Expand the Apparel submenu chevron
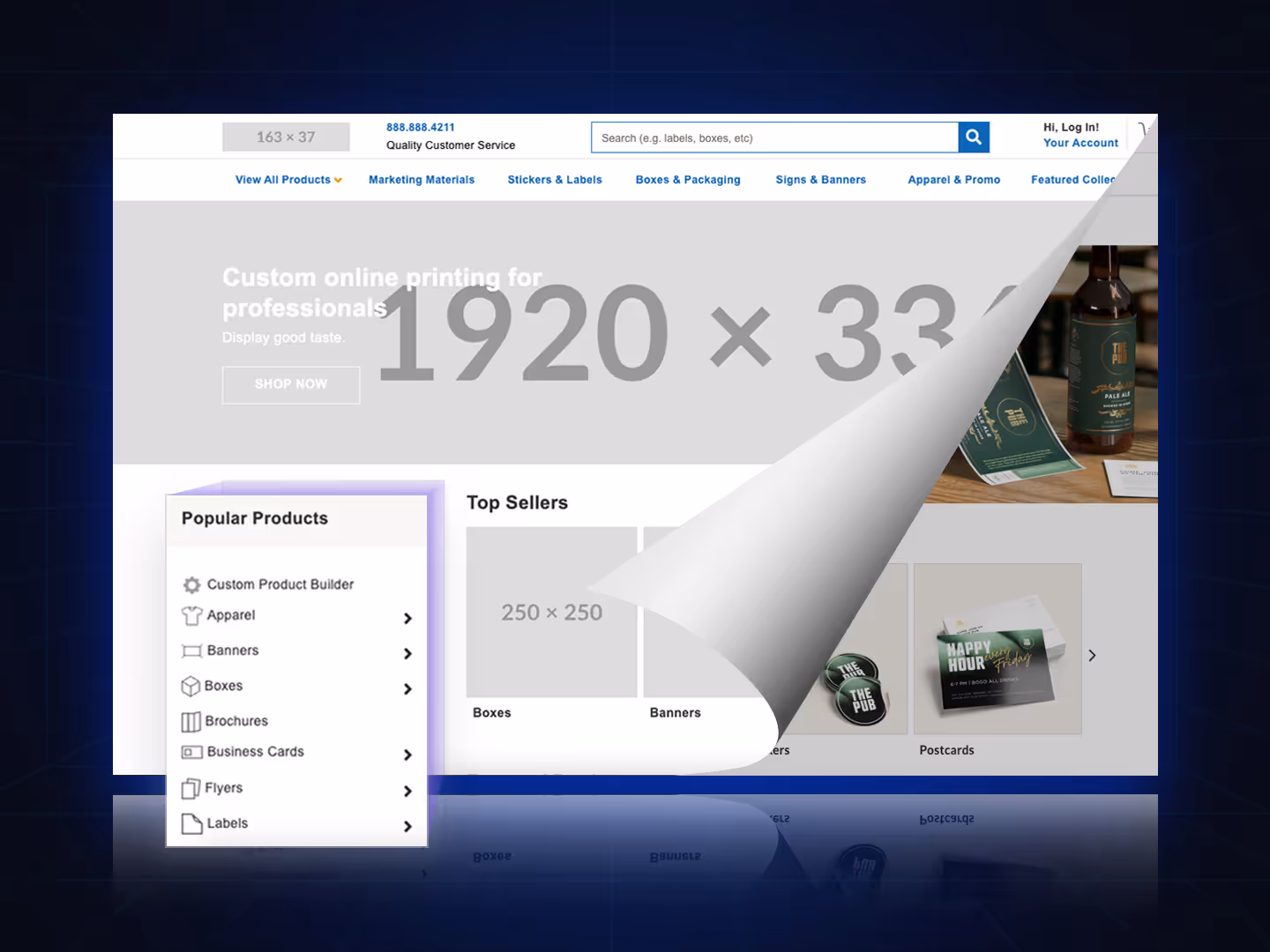The image size is (1270, 952). 407,618
